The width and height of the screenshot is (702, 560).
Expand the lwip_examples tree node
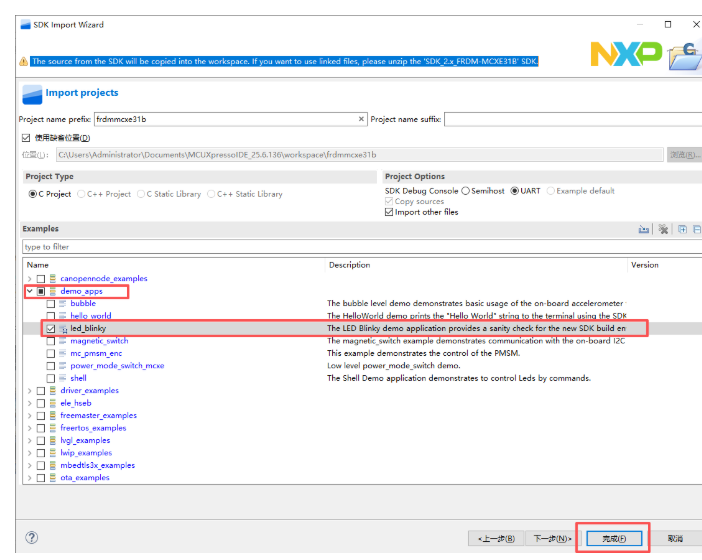tap(30, 453)
